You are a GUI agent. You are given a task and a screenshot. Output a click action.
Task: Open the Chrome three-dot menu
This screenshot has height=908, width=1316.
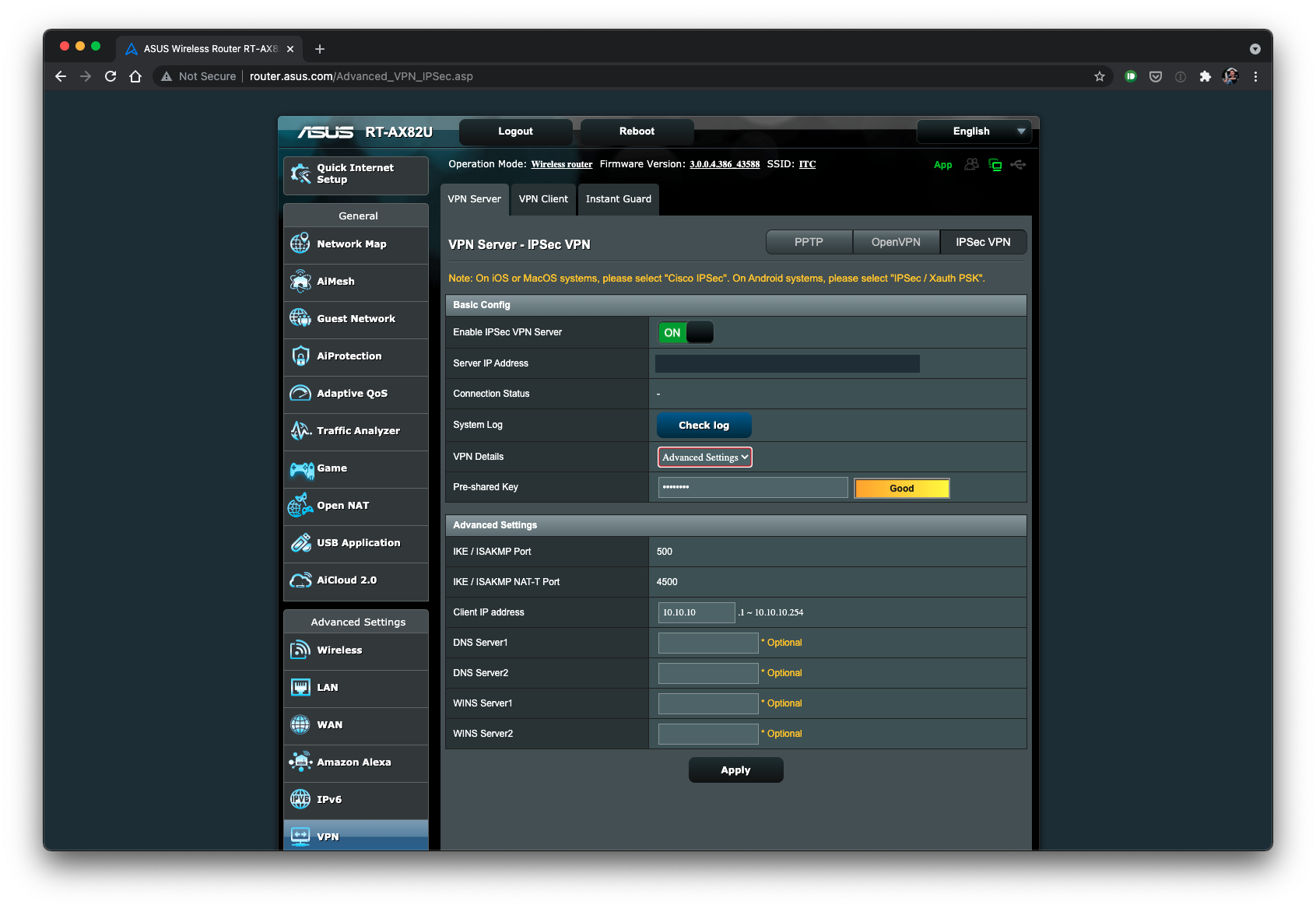click(1255, 76)
